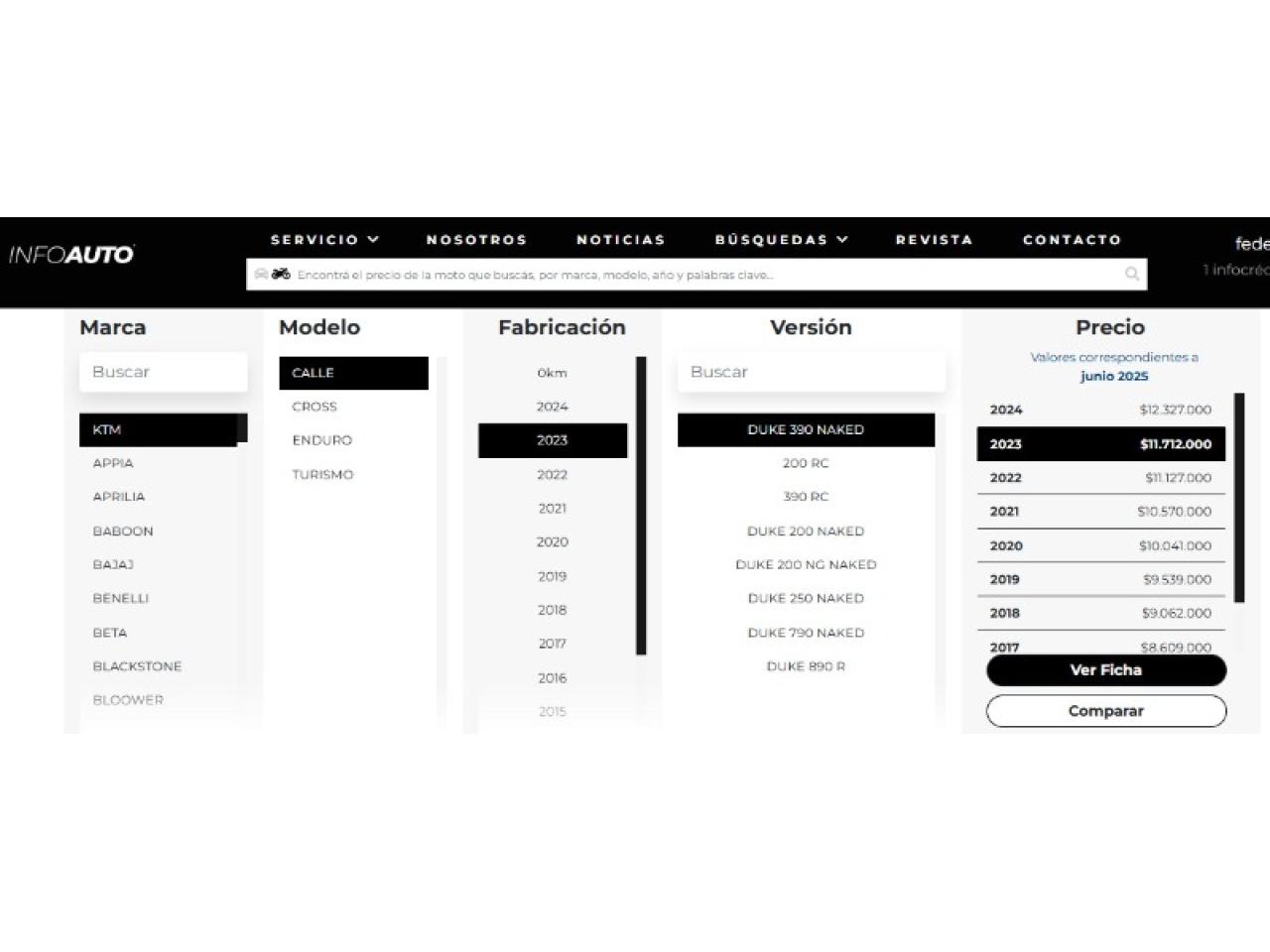Select DUKE 790 NAKED version
The width and height of the screenshot is (1270, 952).
pos(806,633)
